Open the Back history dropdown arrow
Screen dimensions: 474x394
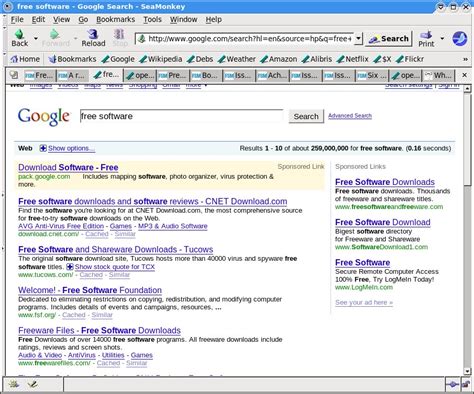pos(36,39)
